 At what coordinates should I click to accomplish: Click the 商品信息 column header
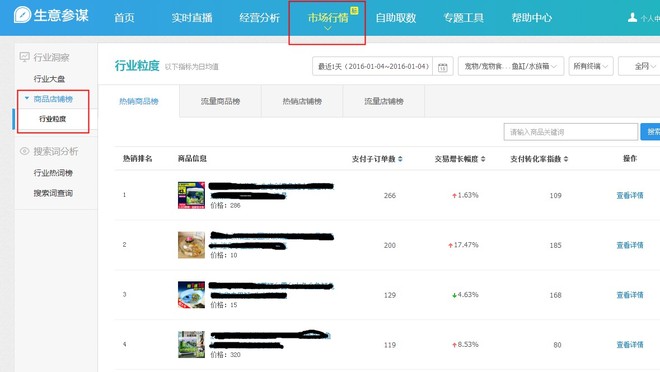point(192,159)
